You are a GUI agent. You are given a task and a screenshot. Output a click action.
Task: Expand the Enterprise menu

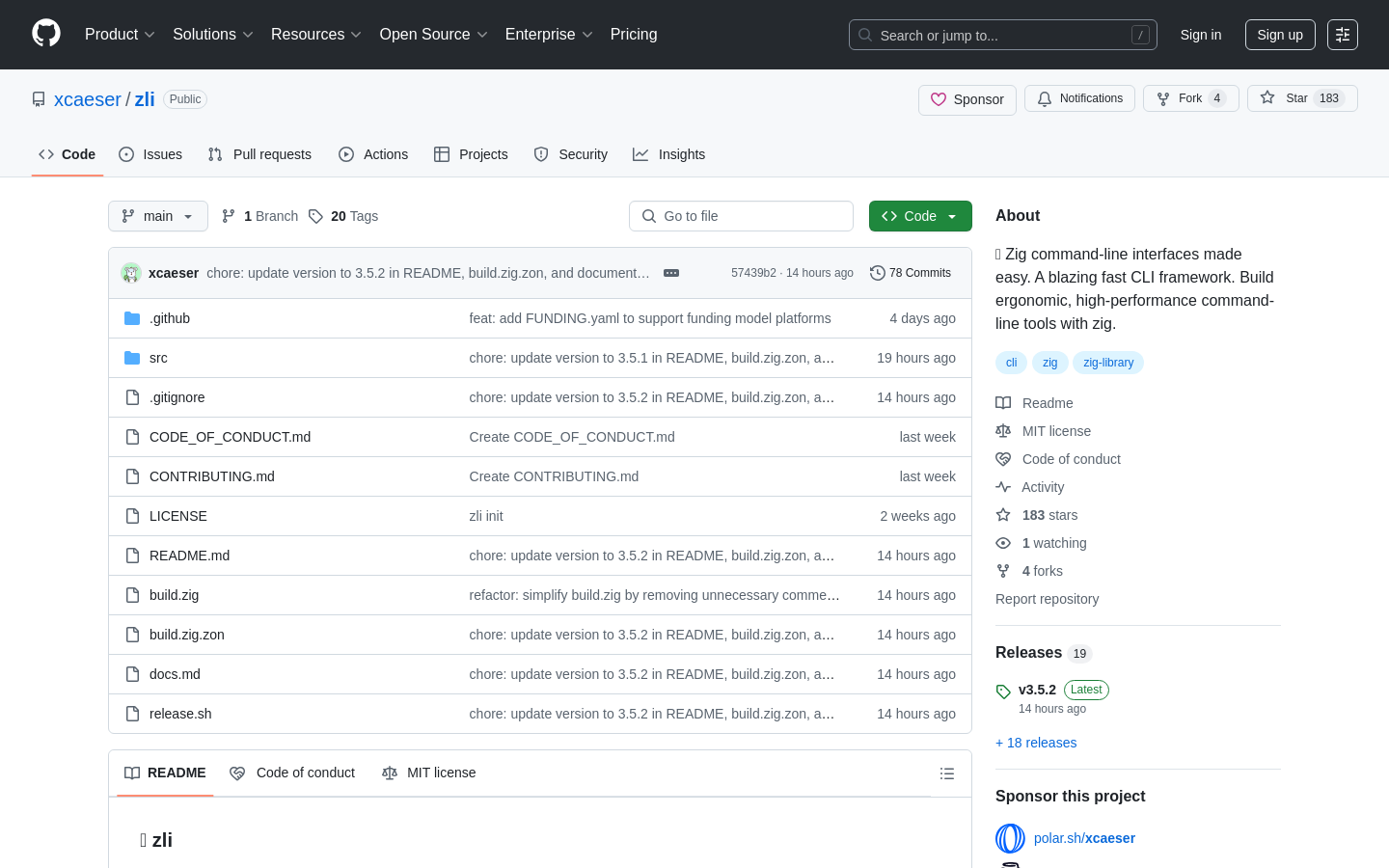(549, 35)
